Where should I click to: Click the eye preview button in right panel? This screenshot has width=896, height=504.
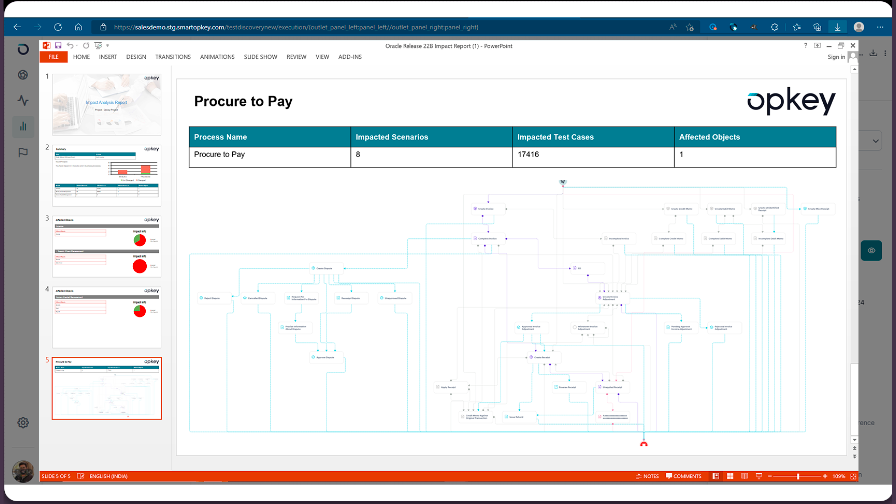click(871, 250)
